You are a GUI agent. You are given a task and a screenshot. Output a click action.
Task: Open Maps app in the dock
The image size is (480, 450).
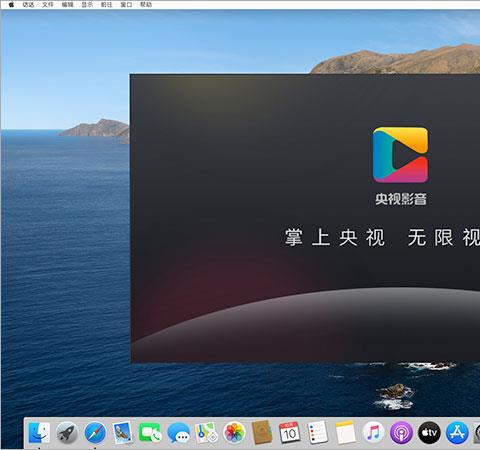(206, 433)
